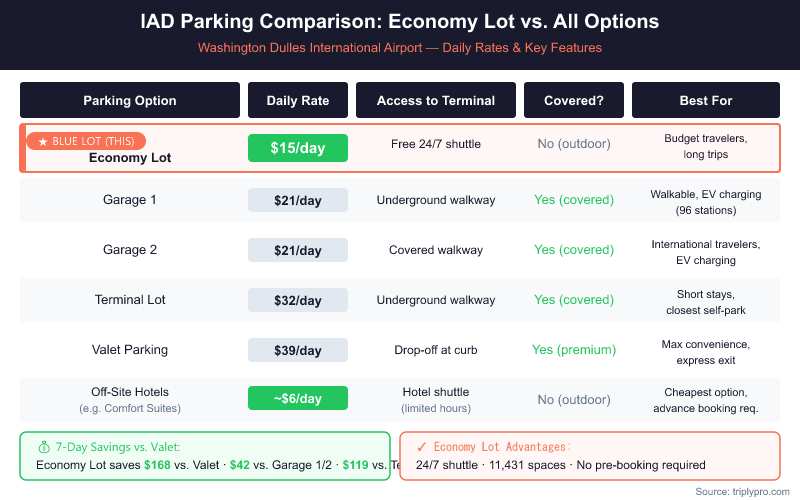
Task: Click Garage 1's "Yes (covered)" text
Action: pyautogui.click(x=574, y=200)
